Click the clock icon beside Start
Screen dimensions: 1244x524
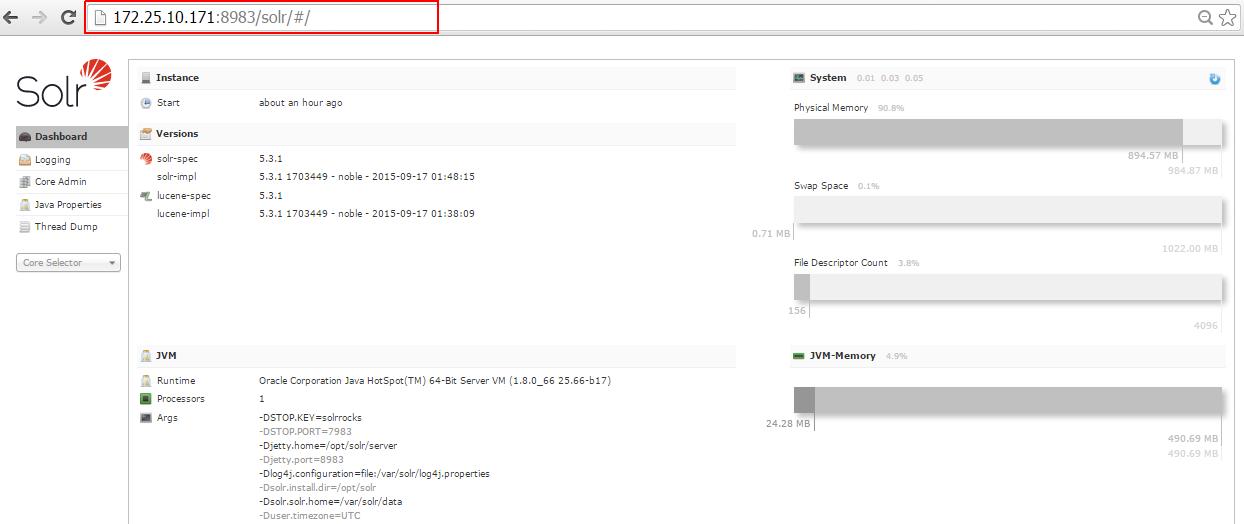tap(146, 103)
